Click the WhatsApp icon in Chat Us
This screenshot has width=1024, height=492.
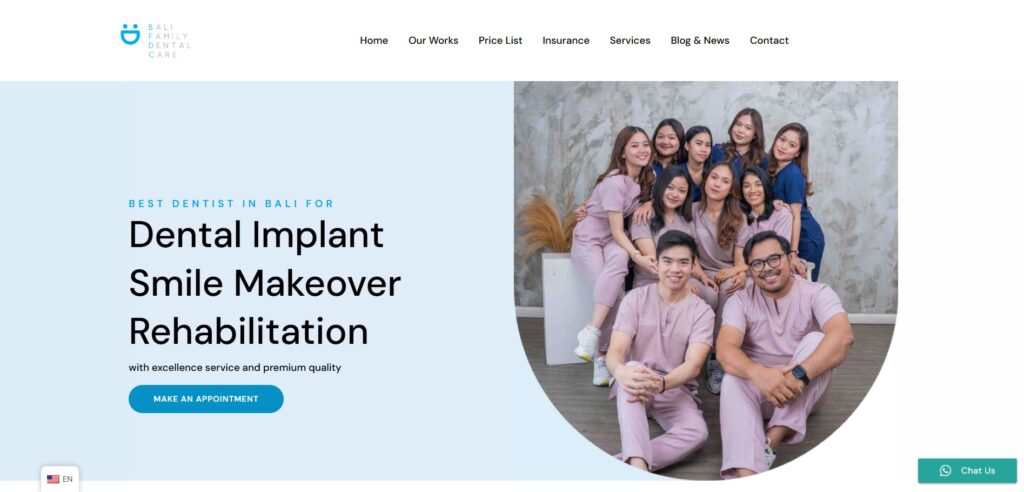(x=945, y=470)
